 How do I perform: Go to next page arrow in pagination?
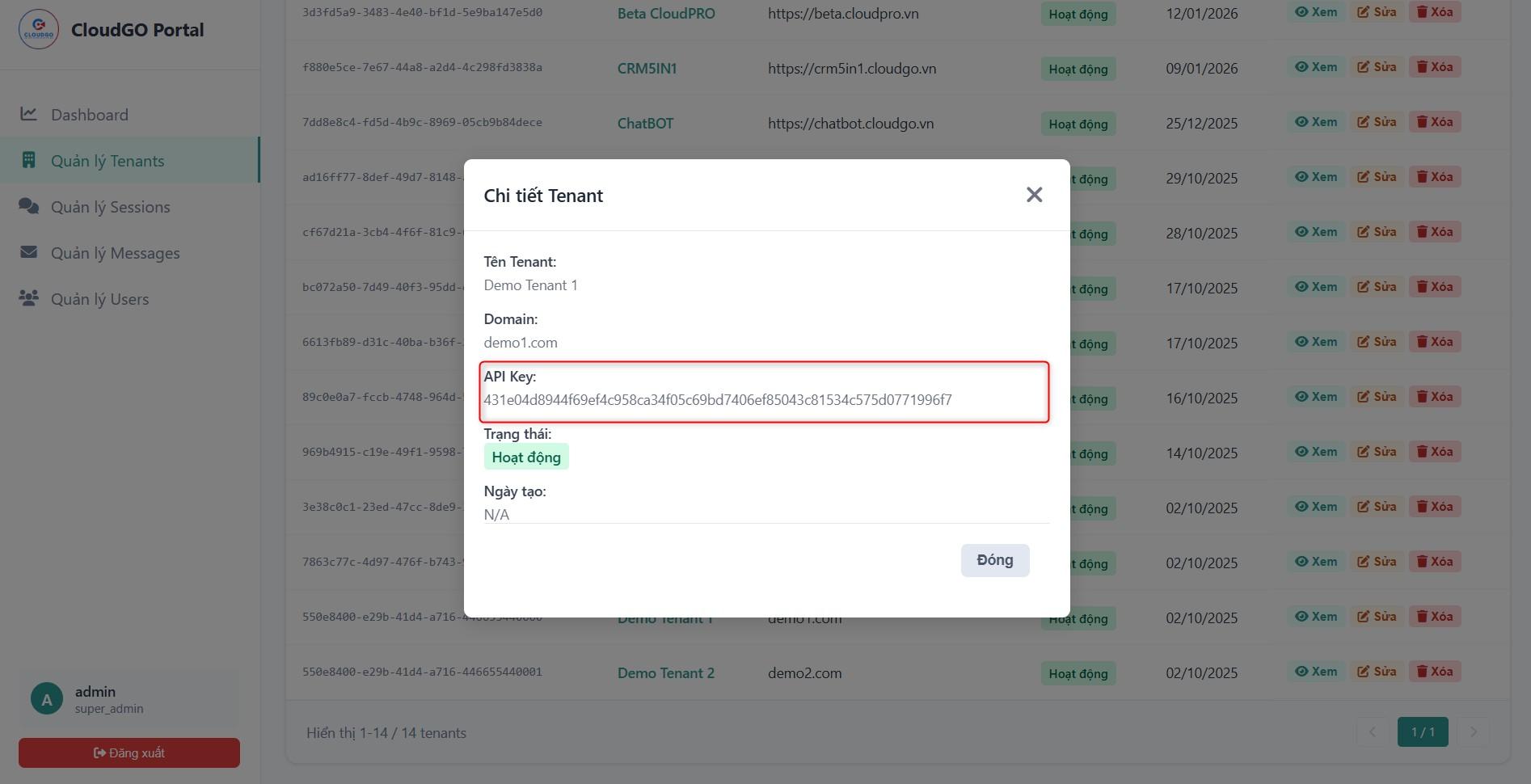1473,731
